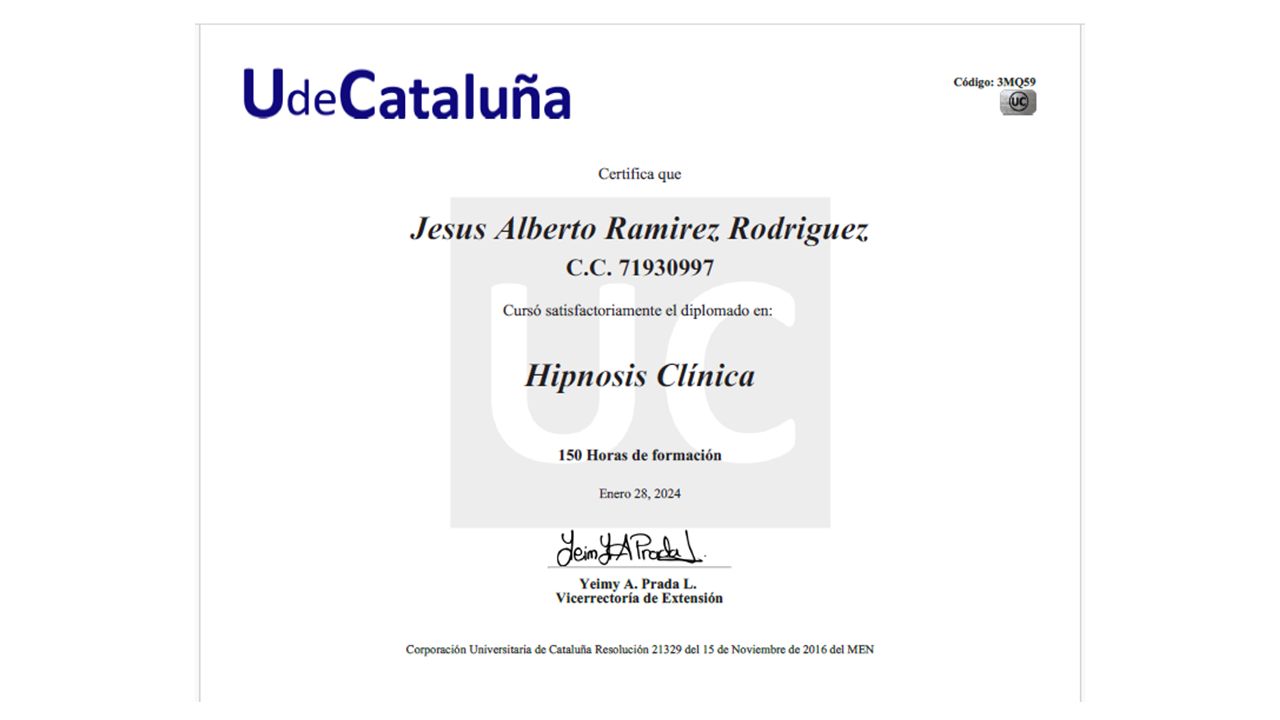The height and width of the screenshot is (720, 1280).
Task: Click the ID number C.C. 71930997
Action: (x=640, y=268)
